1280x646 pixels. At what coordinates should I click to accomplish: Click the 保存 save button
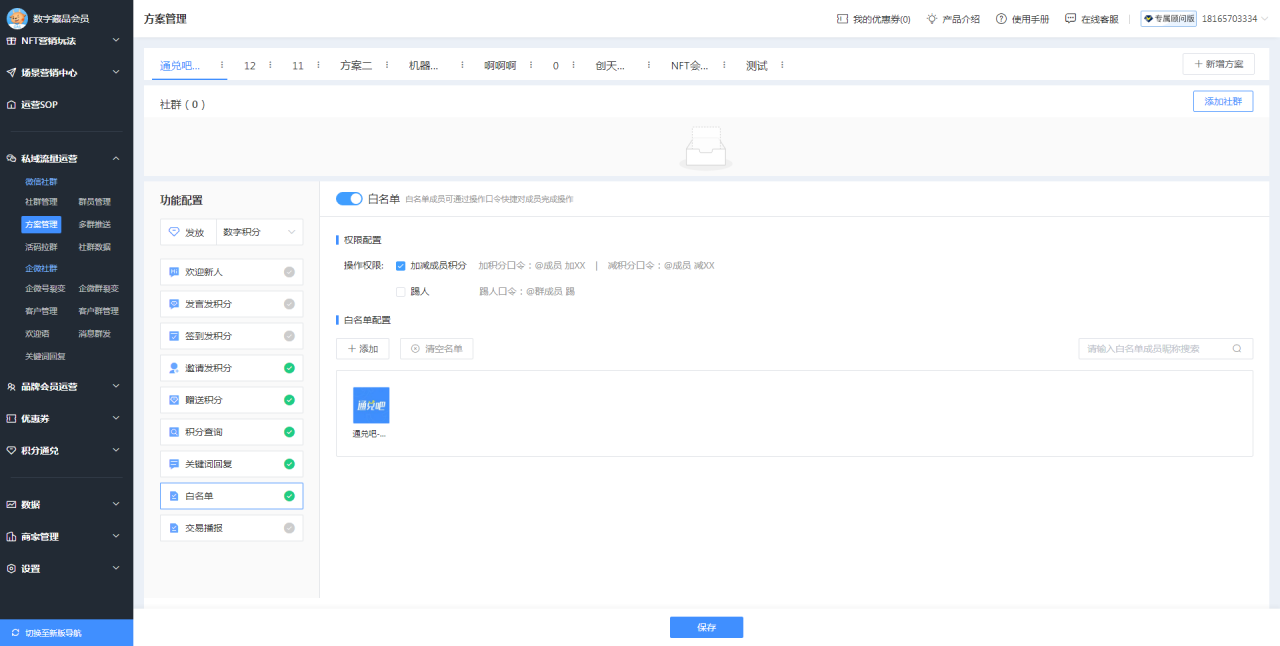pos(706,627)
